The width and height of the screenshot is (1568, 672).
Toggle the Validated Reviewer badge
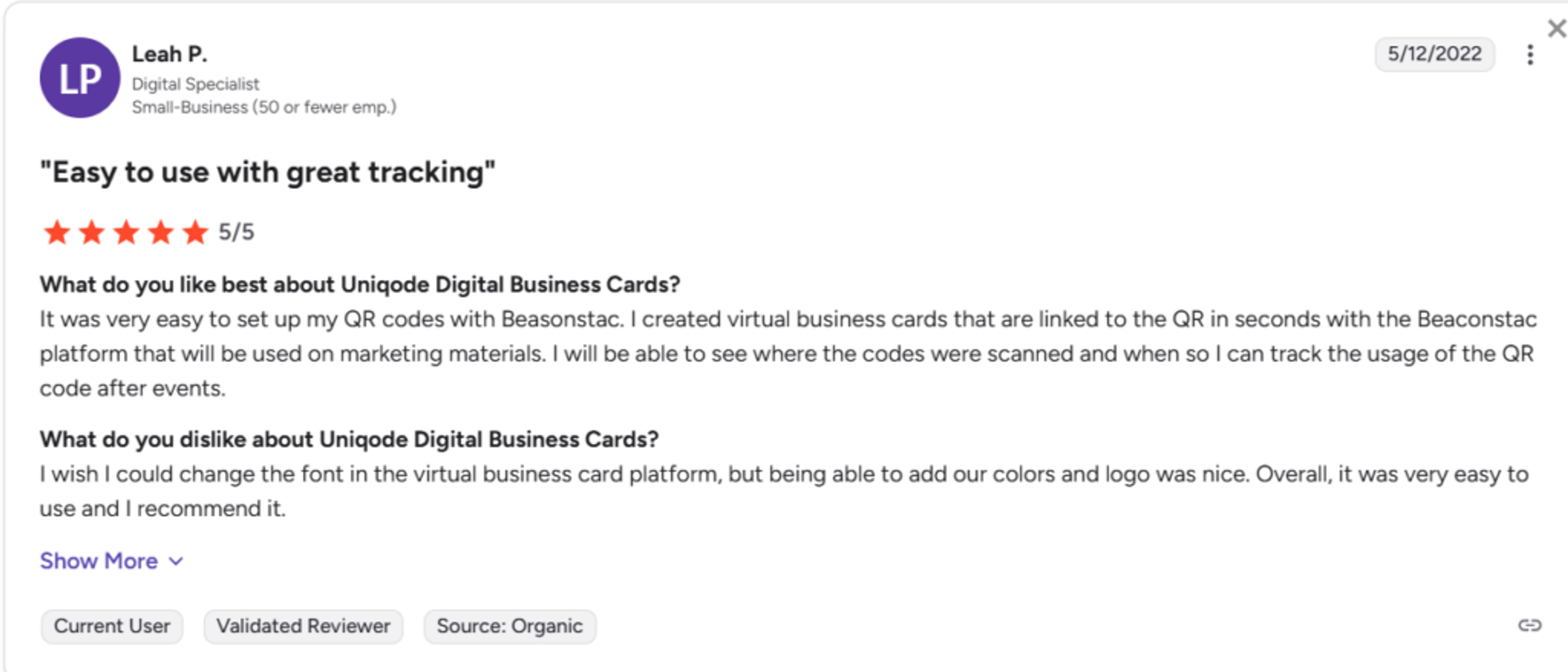click(x=303, y=626)
